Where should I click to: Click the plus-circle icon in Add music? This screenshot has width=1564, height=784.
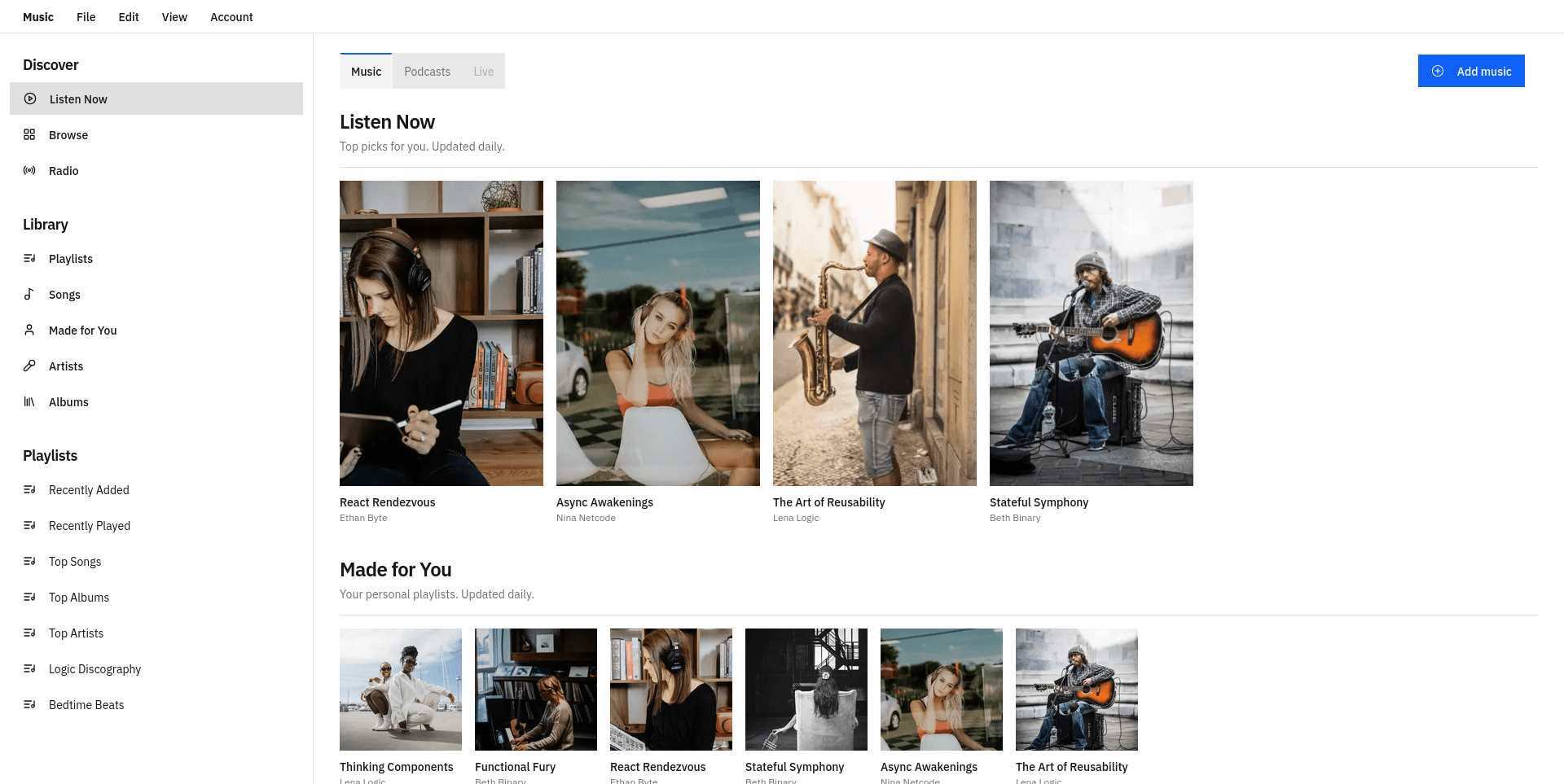pos(1438,71)
